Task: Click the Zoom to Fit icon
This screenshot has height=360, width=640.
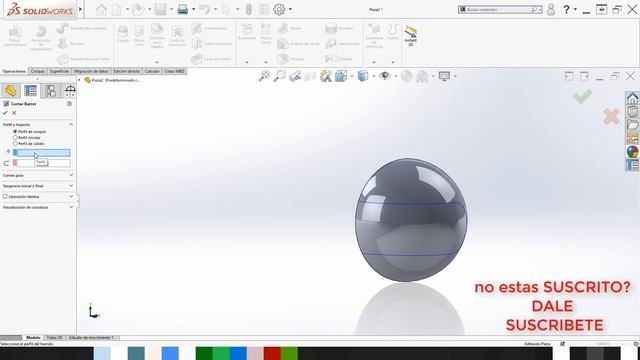Action: coord(264,76)
